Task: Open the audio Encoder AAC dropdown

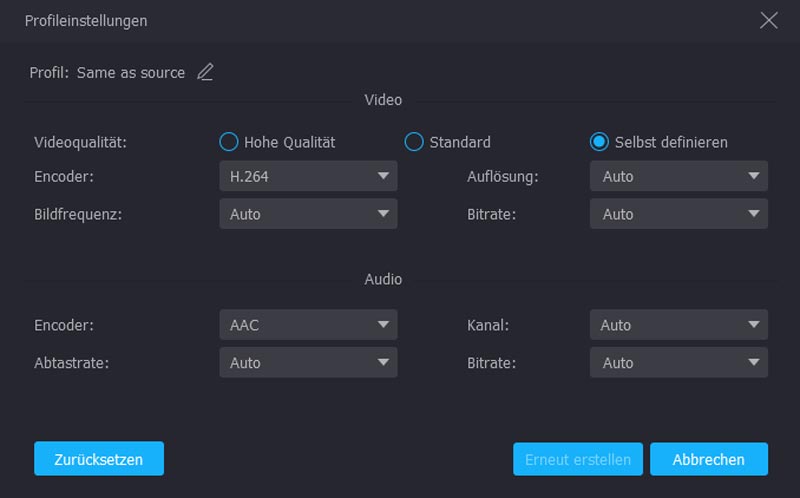Action: pos(308,325)
